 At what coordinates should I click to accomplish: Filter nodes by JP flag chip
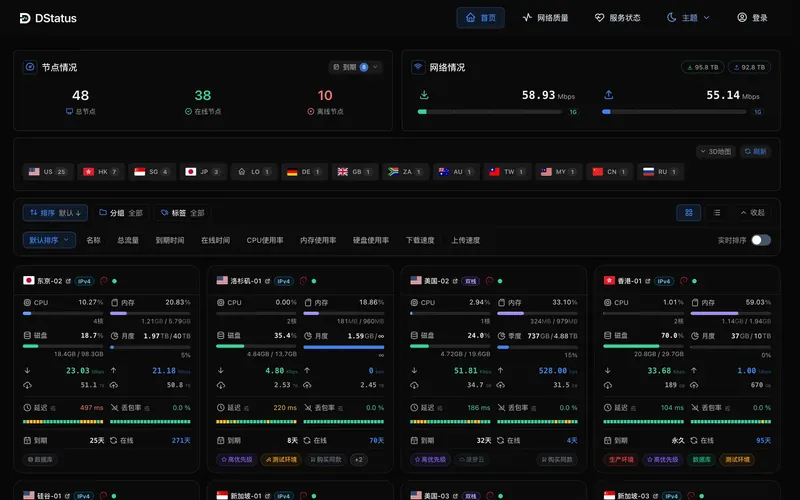coord(203,172)
